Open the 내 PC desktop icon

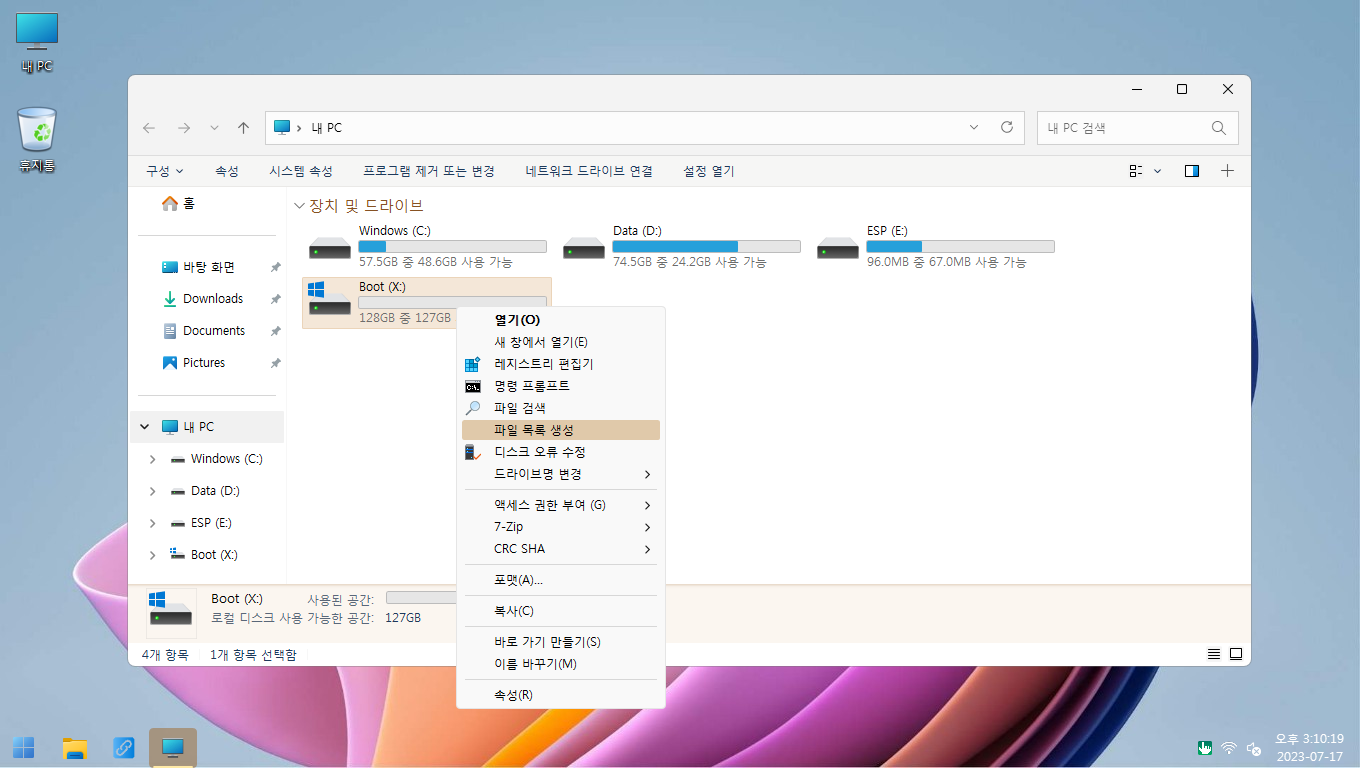(x=37, y=42)
